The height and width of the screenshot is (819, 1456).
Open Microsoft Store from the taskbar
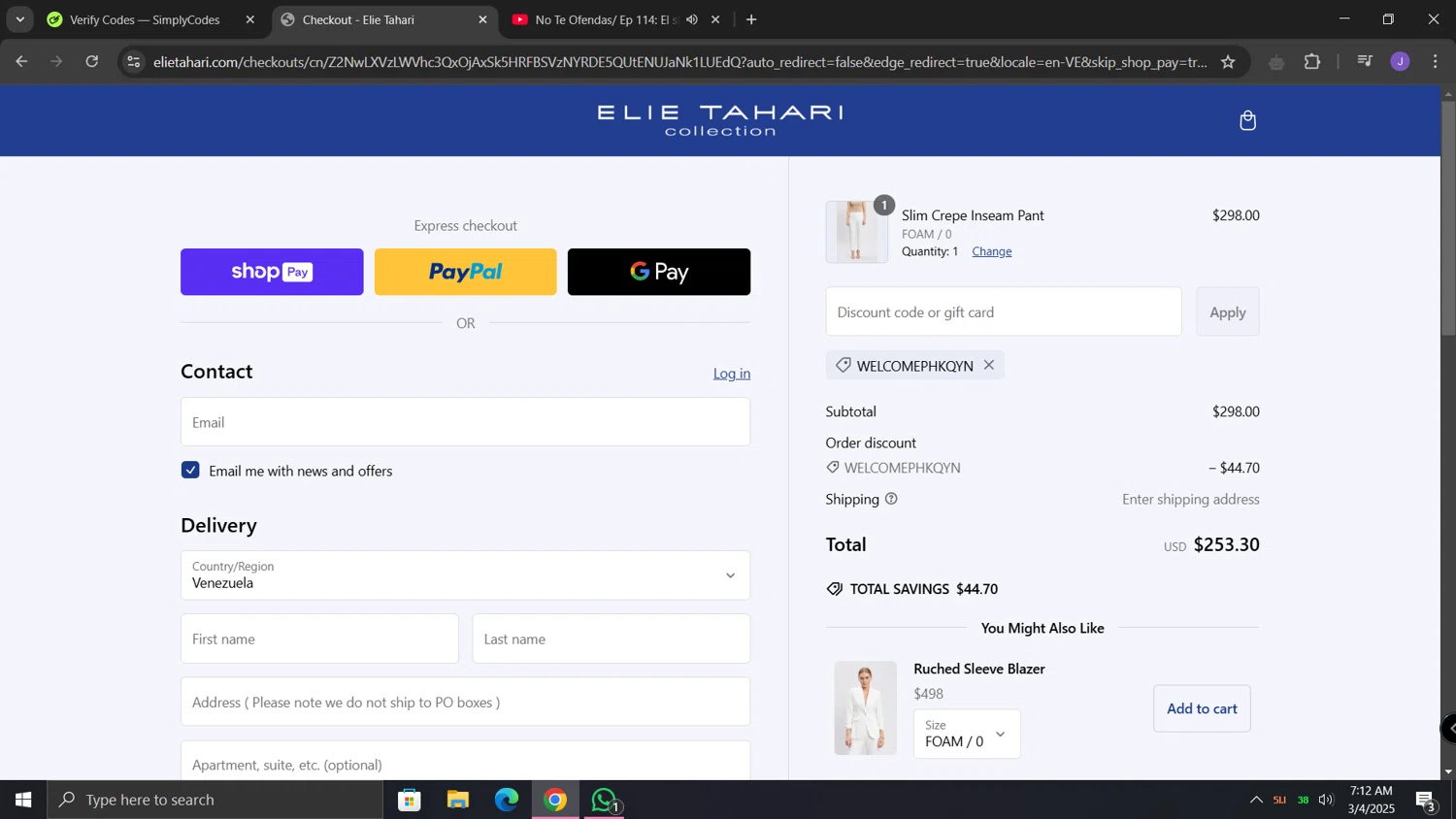tap(410, 800)
